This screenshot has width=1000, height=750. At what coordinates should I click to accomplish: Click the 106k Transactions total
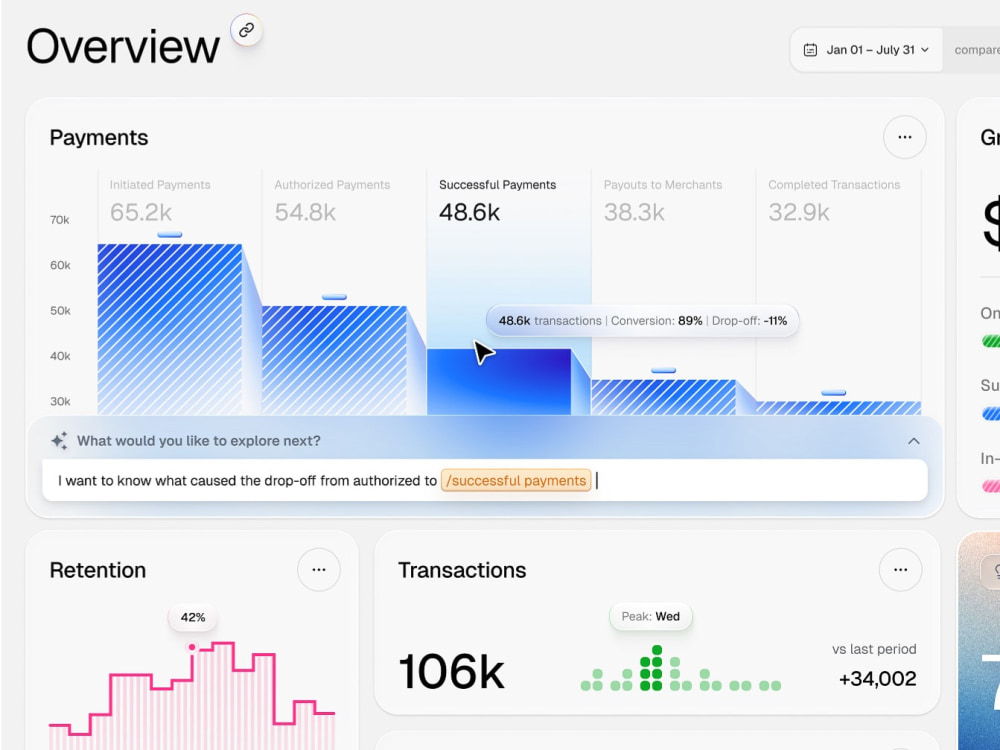coord(452,672)
